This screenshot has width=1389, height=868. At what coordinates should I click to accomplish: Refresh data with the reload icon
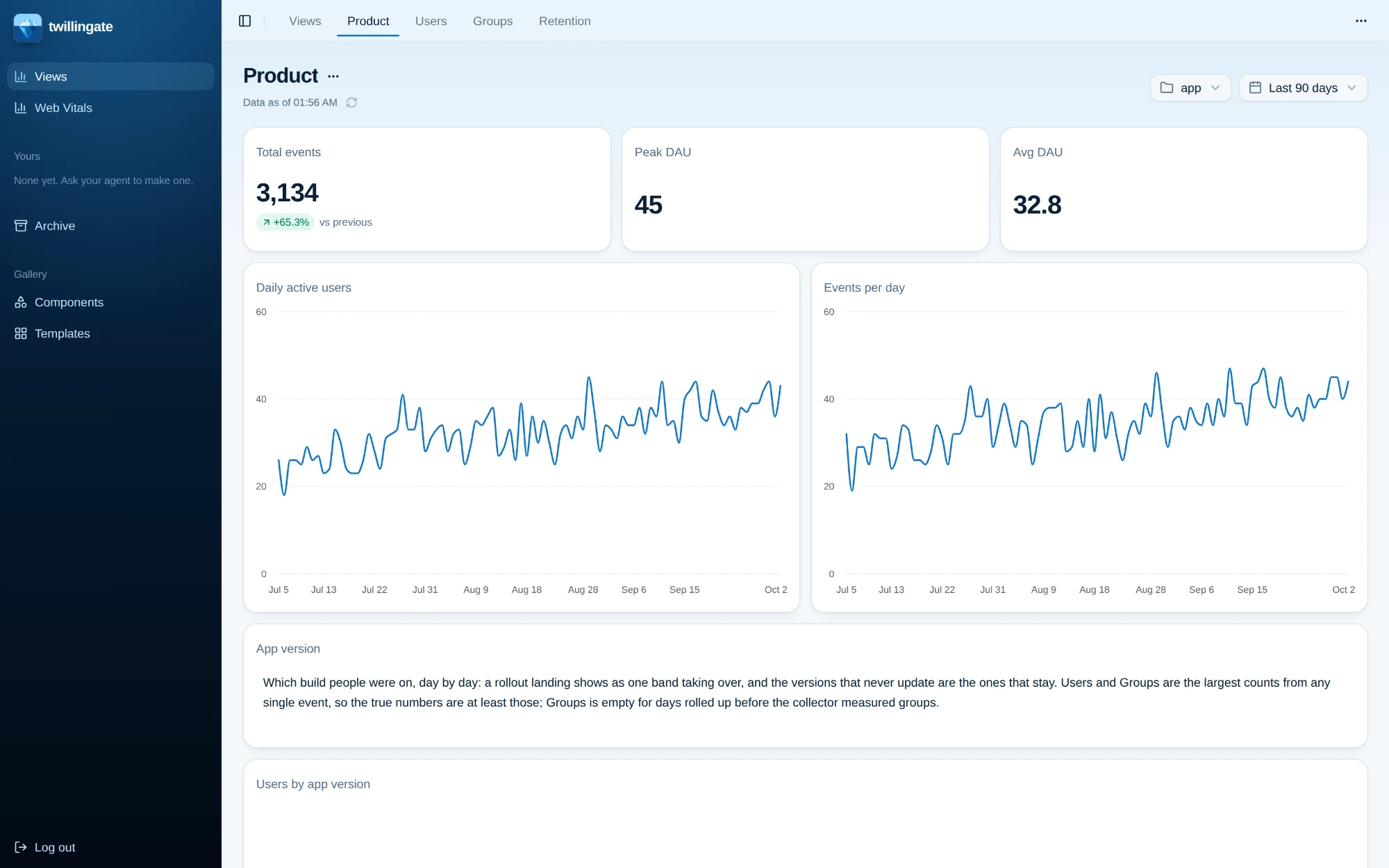tap(351, 103)
